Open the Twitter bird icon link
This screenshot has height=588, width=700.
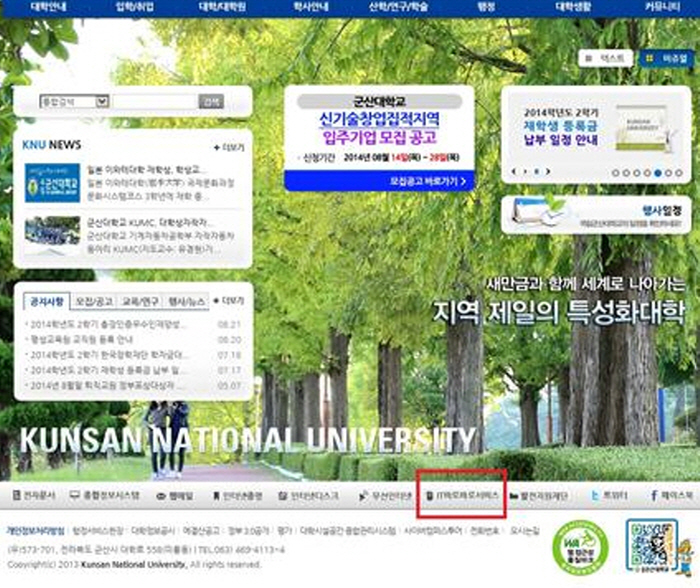point(609,495)
